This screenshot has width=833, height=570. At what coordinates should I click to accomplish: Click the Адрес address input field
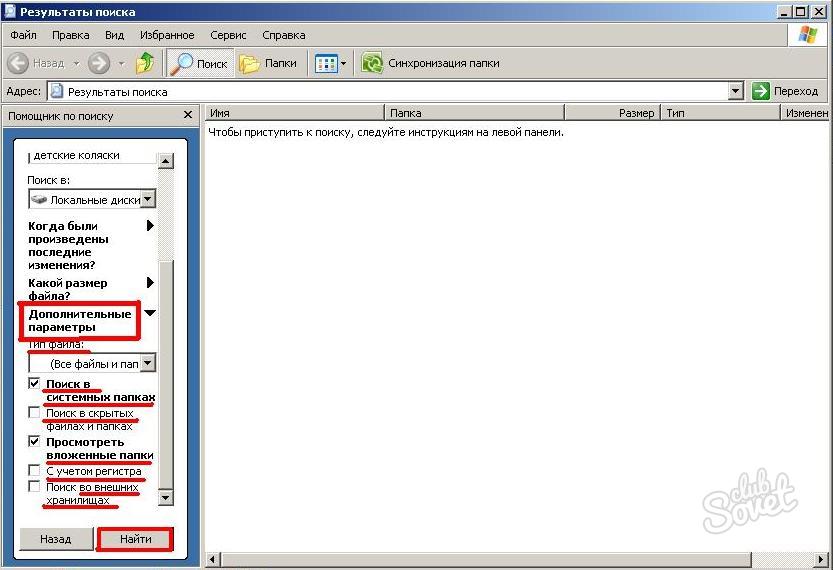(x=390, y=91)
